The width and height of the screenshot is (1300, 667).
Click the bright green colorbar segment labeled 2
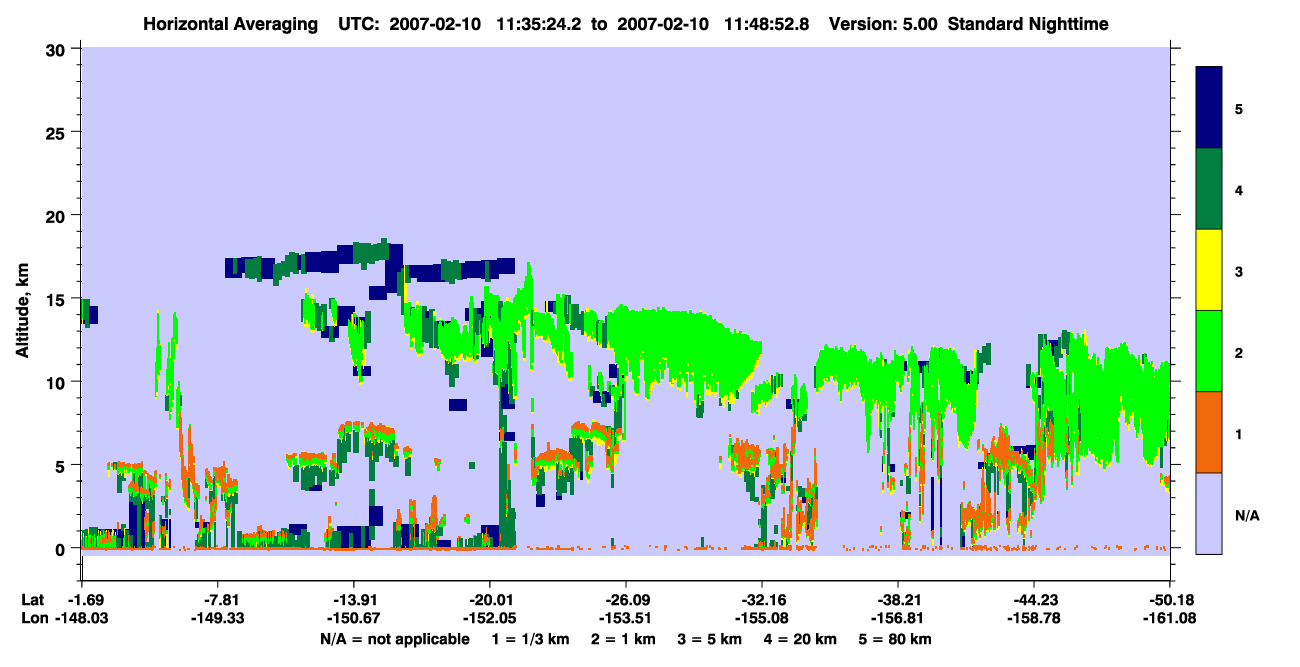click(x=1209, y=351)
